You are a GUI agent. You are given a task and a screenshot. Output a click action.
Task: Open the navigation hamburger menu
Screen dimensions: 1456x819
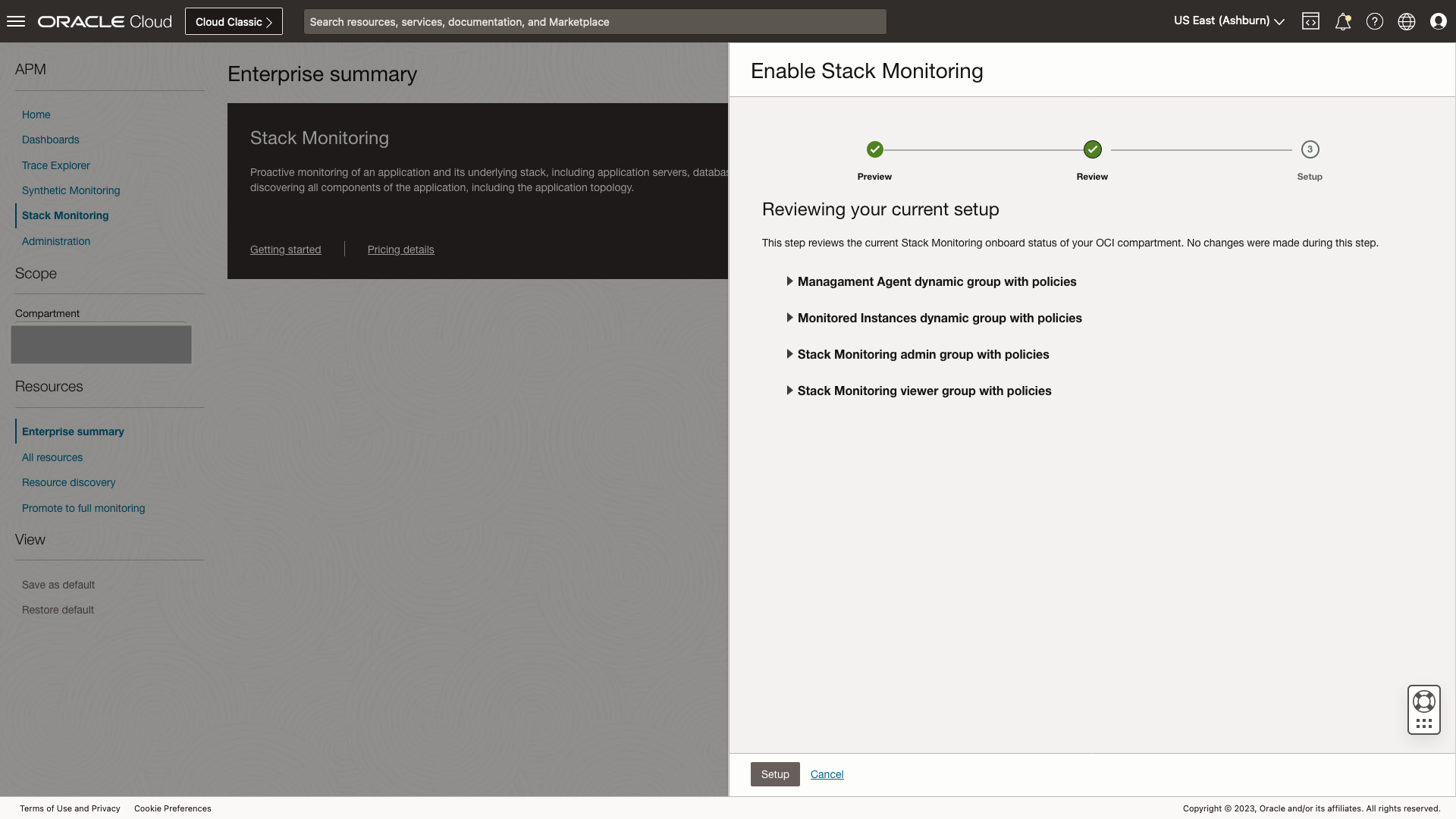(x=15, y=20)
